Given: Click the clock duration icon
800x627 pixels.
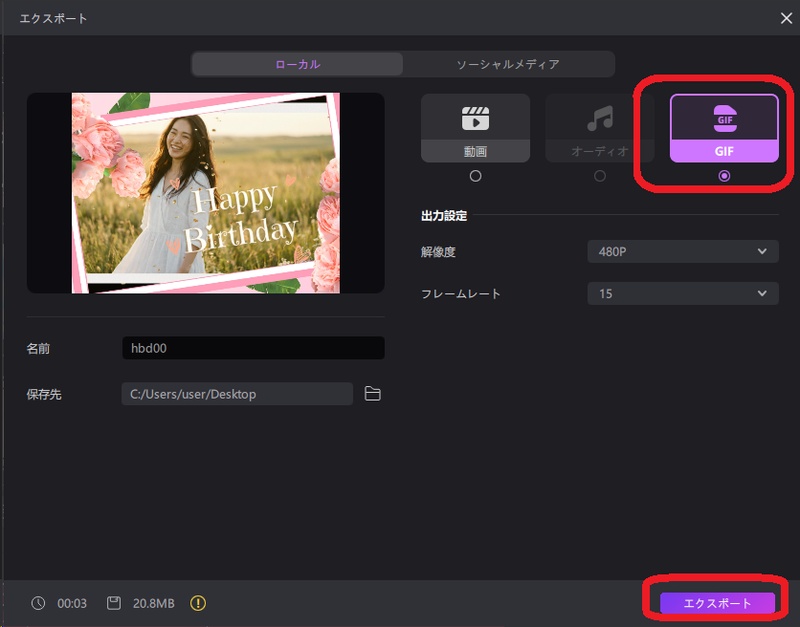Looking at the screenshot, I should pos(38,603).
